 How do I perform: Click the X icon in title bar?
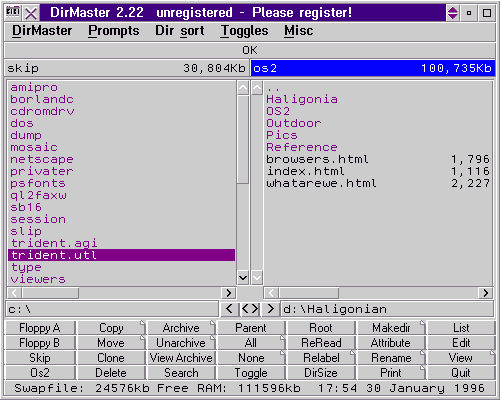31,13
